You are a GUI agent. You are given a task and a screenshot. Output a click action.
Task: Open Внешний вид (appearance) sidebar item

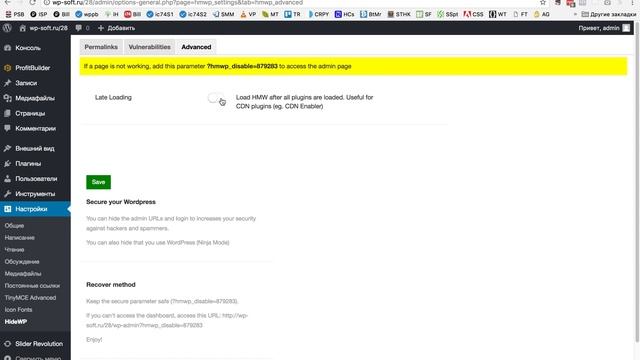[x=35, y=148]
